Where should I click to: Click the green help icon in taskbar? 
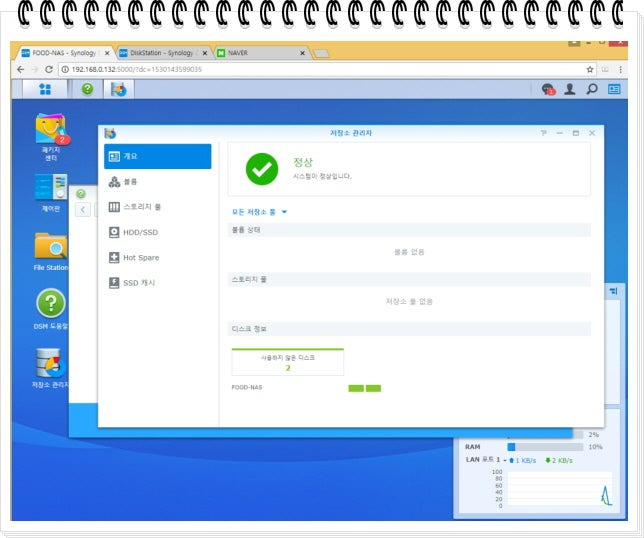(x=87, y=89)
